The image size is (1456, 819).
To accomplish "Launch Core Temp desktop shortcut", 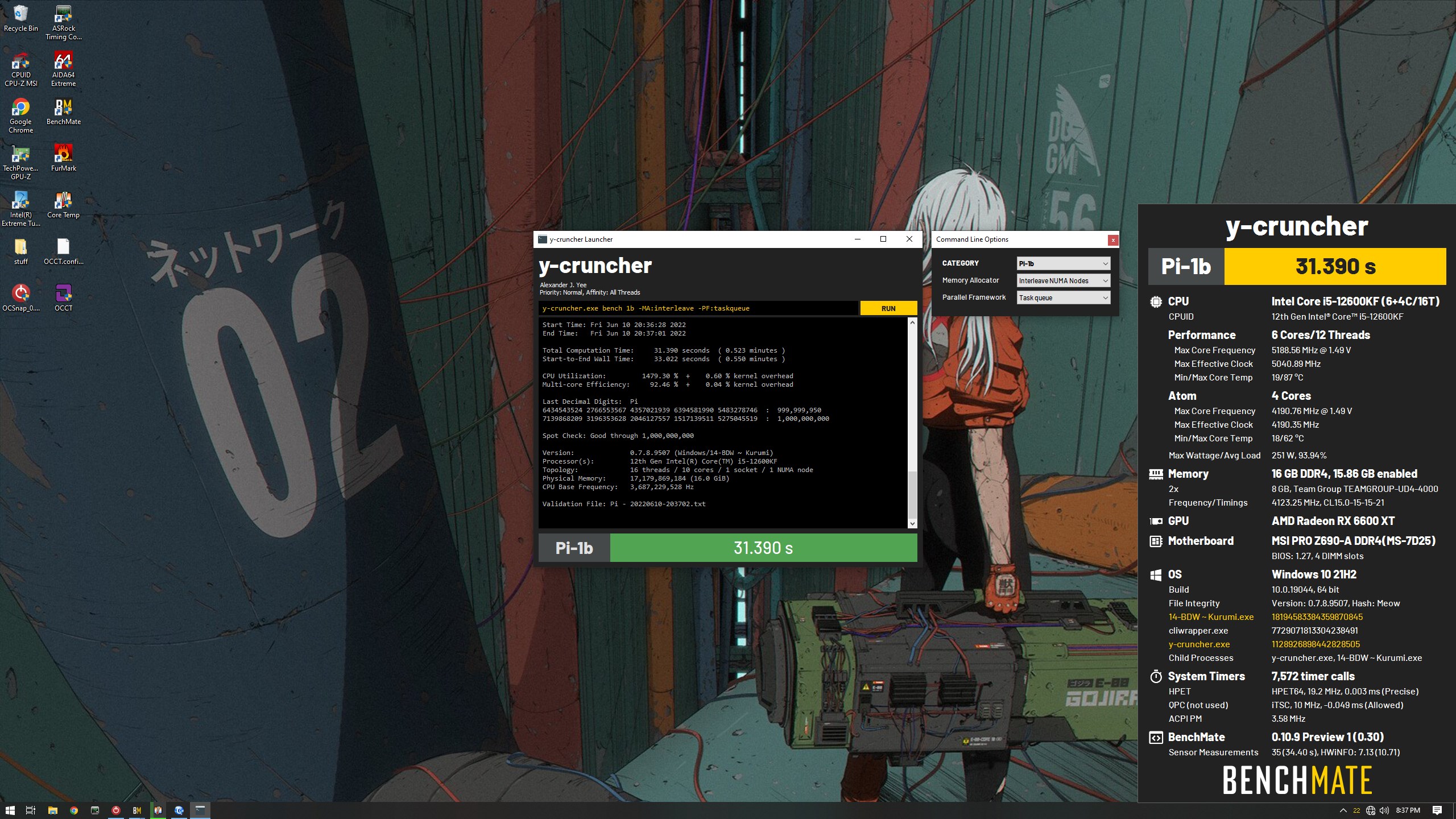I will pos(63,205).
